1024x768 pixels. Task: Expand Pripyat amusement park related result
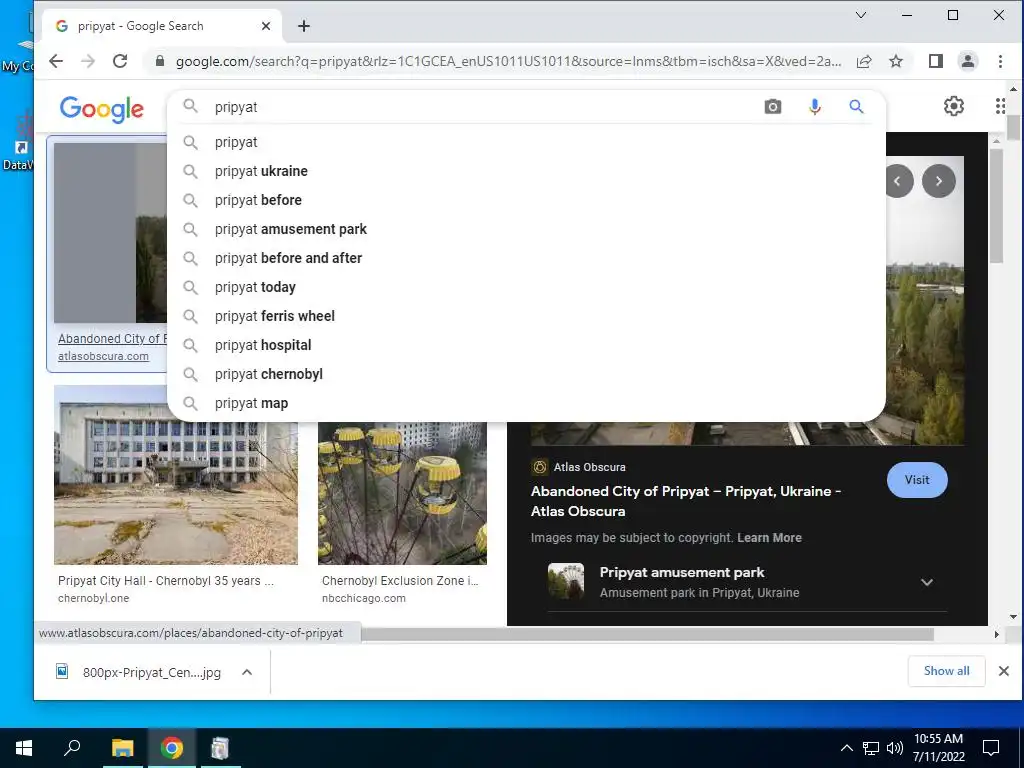coord(927,582)
